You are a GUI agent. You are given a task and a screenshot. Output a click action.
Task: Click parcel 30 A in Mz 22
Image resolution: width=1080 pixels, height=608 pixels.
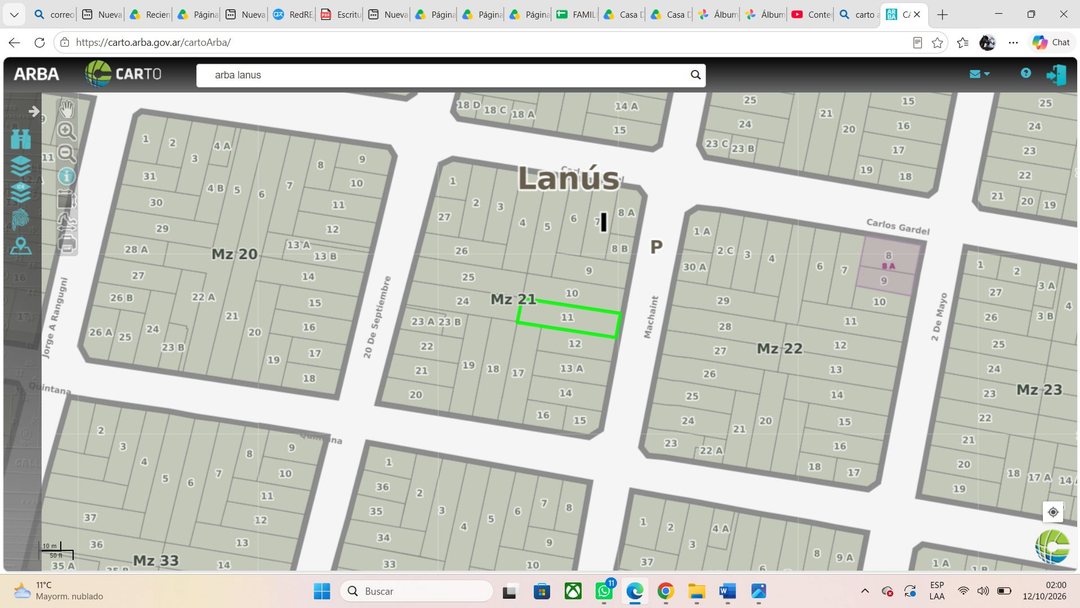click(694, 266)
